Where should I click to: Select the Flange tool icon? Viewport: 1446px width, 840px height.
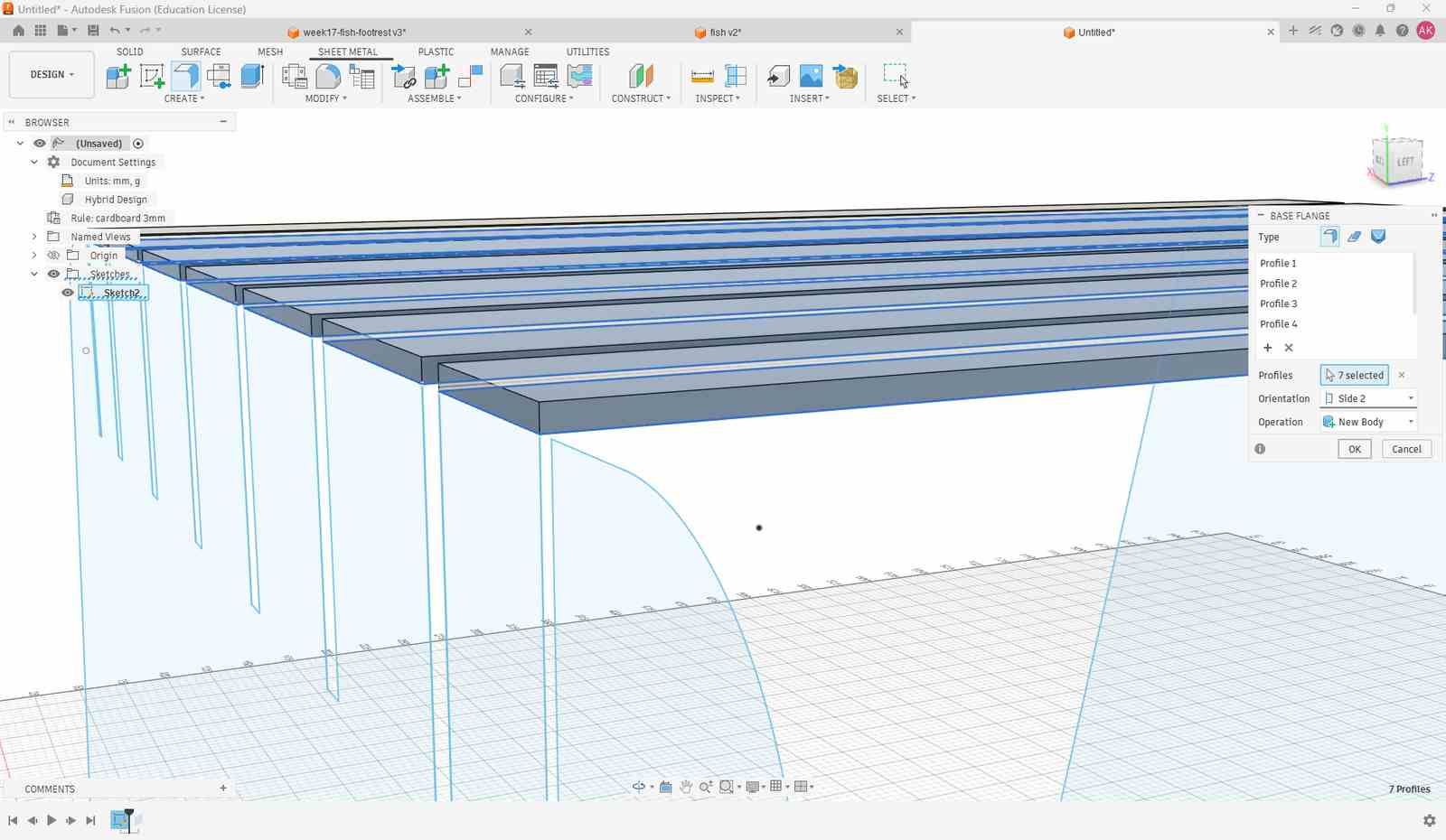185,76
